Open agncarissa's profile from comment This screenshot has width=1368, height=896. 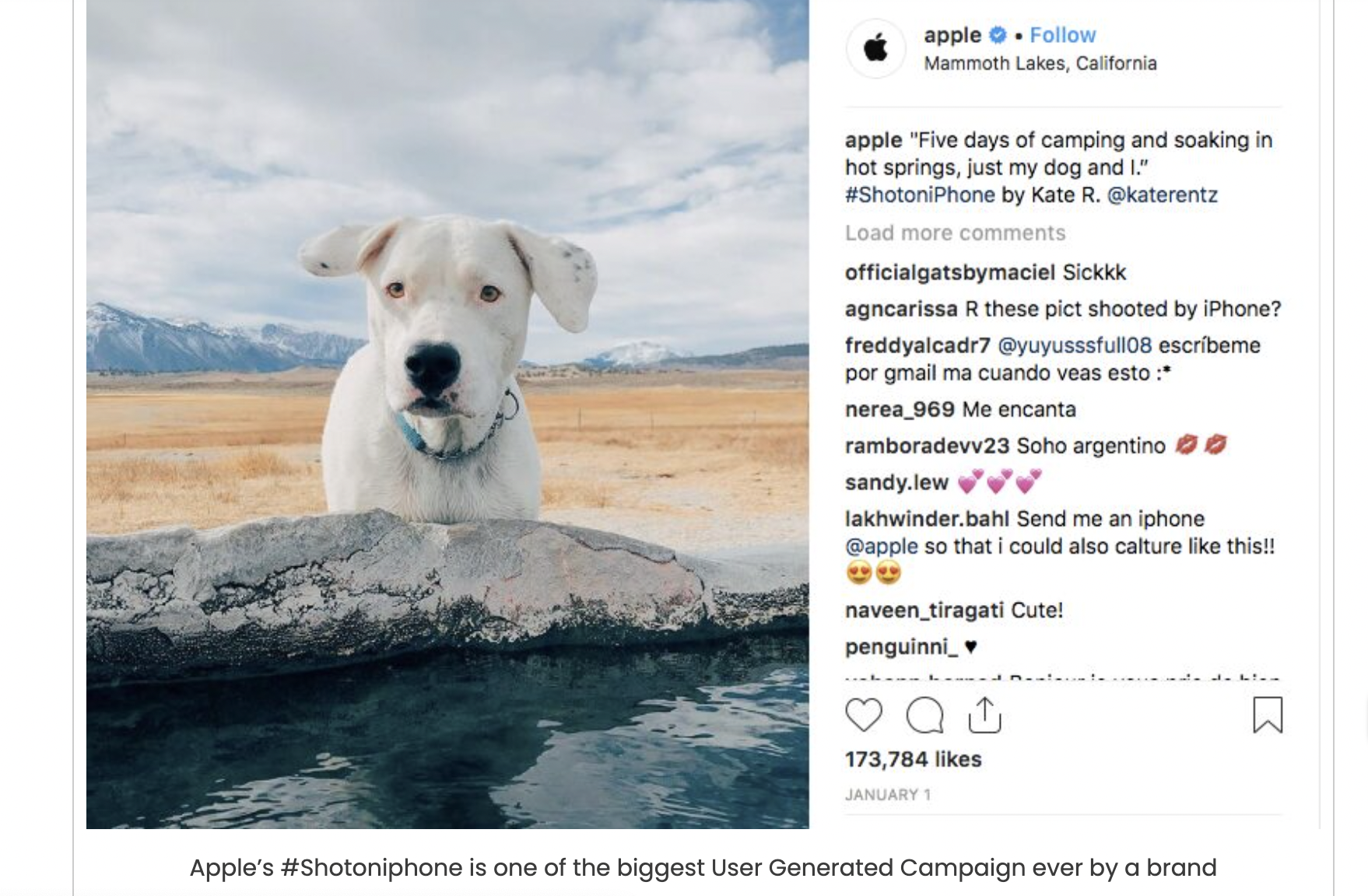(901, 309)
